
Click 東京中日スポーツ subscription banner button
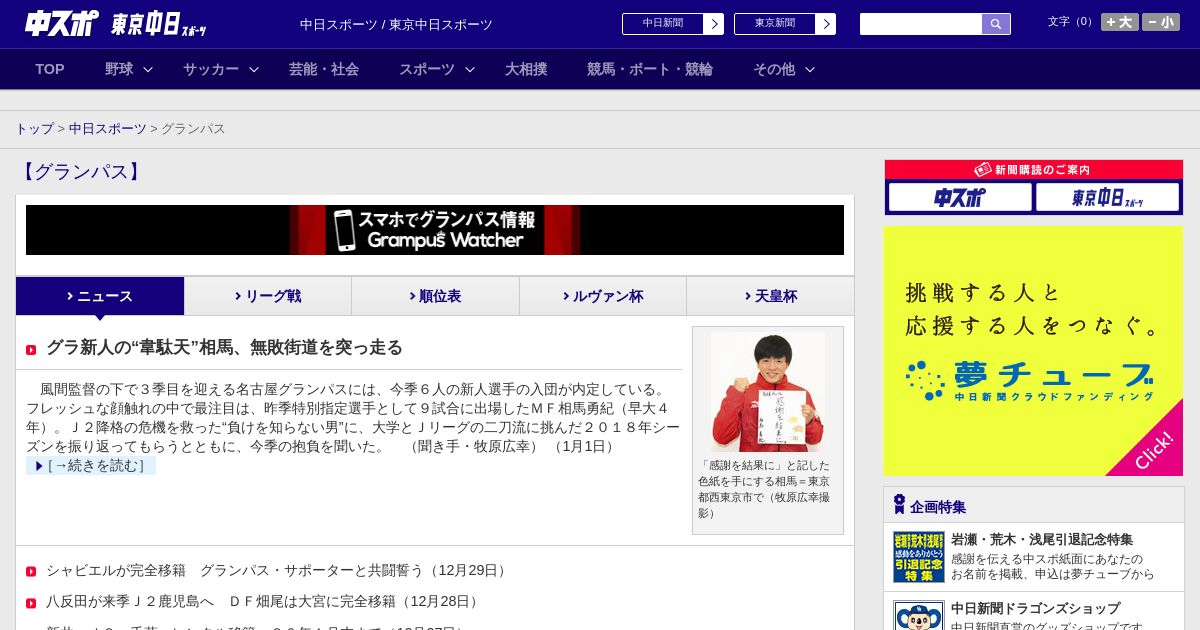click(x=1107, y=197)
